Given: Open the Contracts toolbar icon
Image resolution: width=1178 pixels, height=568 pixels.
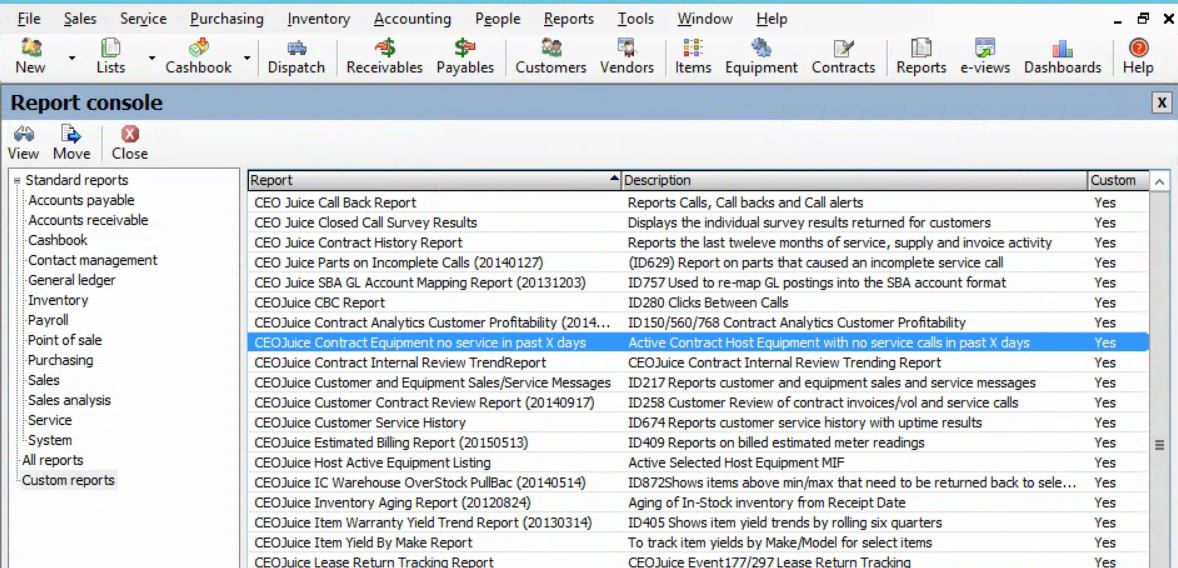Looking at the screenshot, I should 843,56.
